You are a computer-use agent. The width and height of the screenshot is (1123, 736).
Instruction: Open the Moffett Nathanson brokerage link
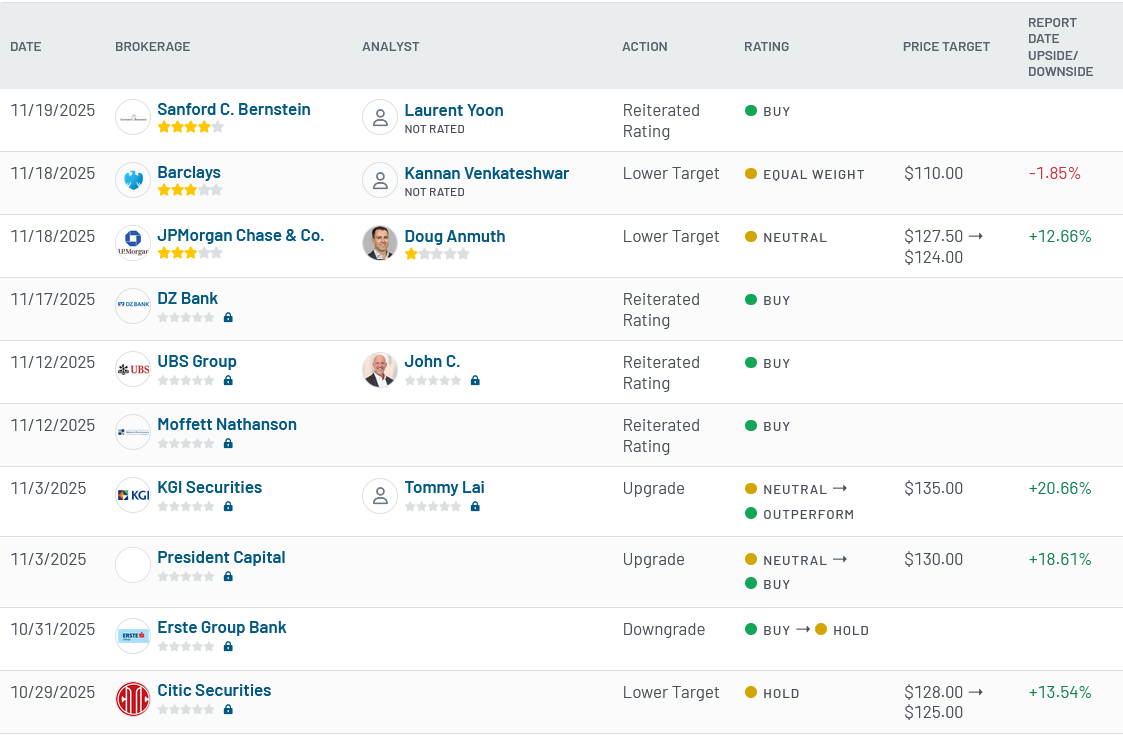pyautogui.click(x=227, y=425)
